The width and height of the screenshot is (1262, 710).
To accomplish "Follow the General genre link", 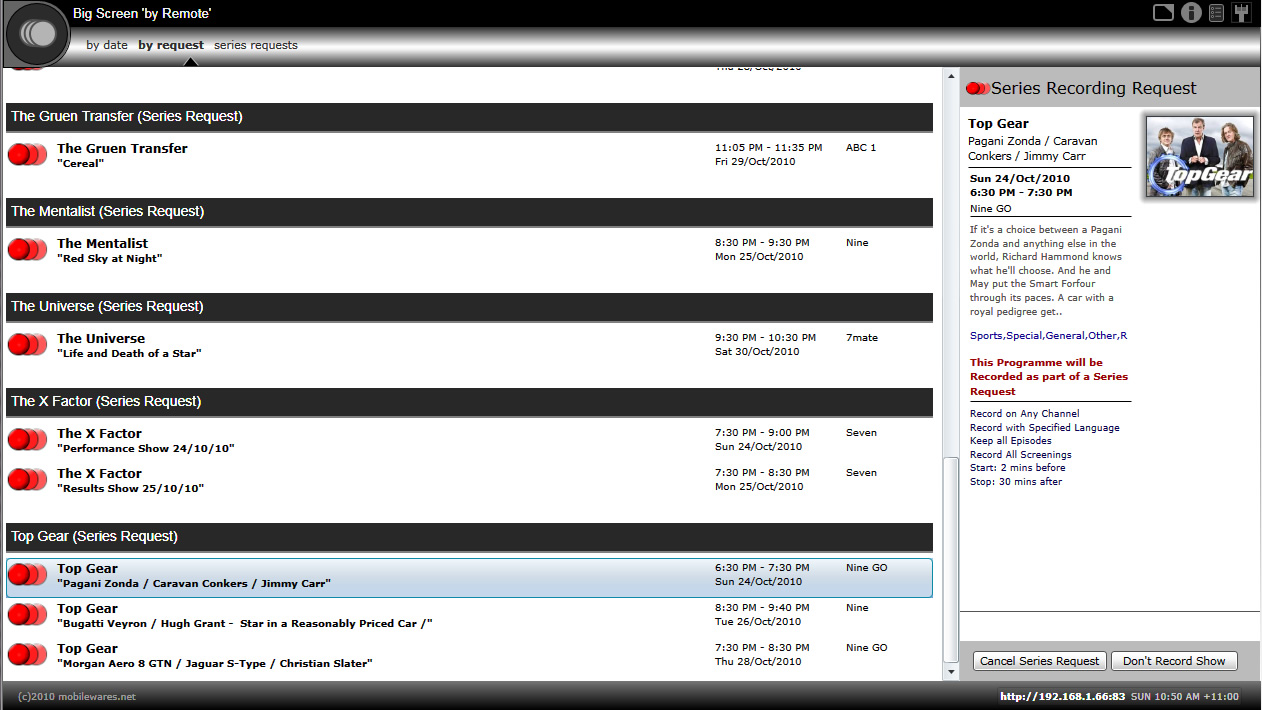I will click(1065, 336).
